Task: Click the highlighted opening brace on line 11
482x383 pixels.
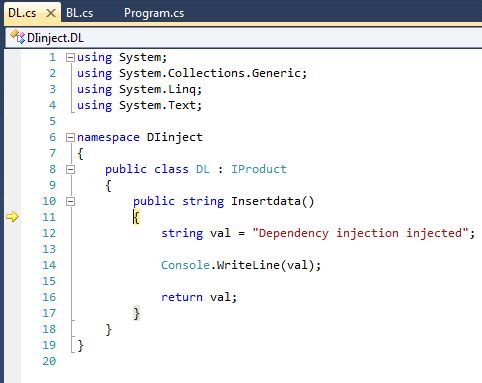Action: click(x=136, y=217)
